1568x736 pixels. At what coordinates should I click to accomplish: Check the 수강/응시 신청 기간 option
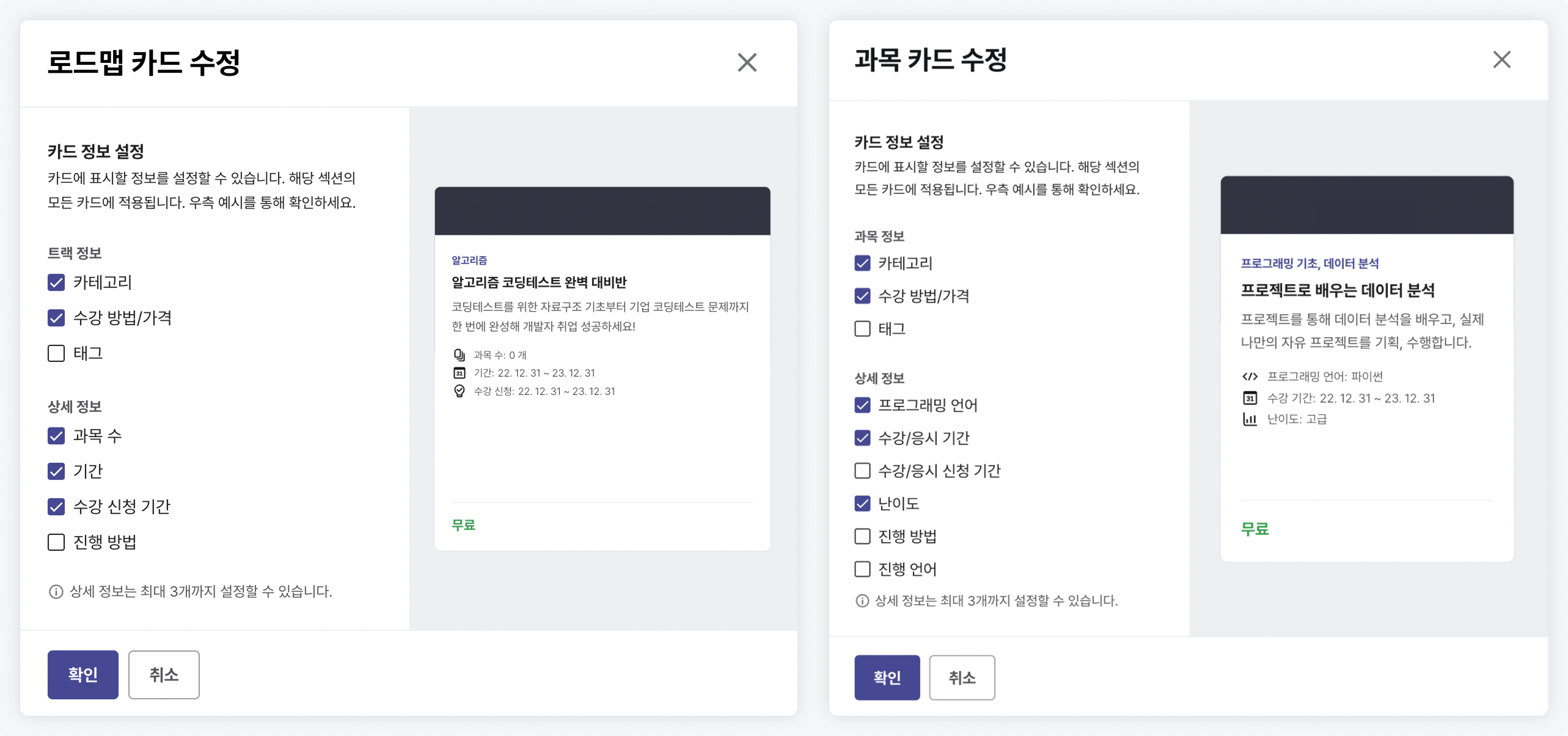coord(862,471)
